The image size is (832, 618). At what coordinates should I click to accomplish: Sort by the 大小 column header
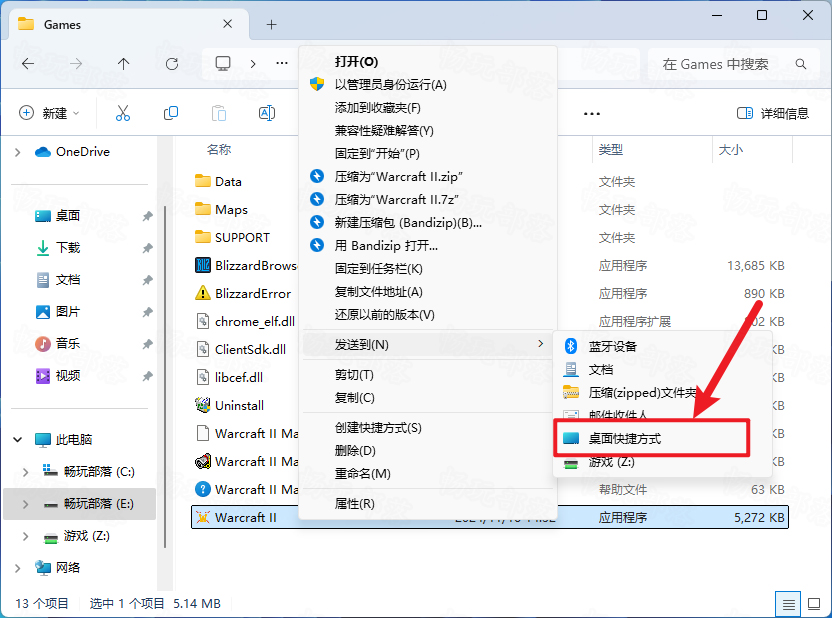click(731, 150)
